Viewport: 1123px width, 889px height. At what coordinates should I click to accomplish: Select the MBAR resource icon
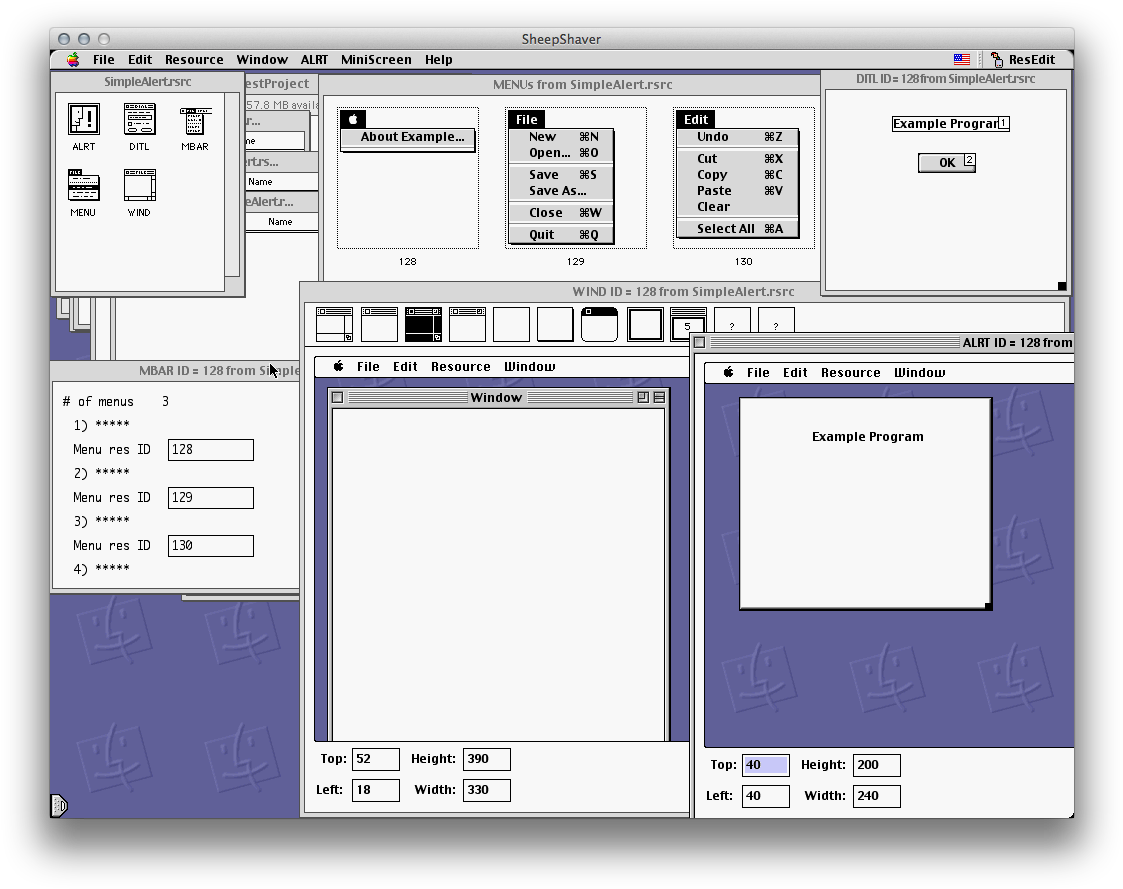click(195, 122)
